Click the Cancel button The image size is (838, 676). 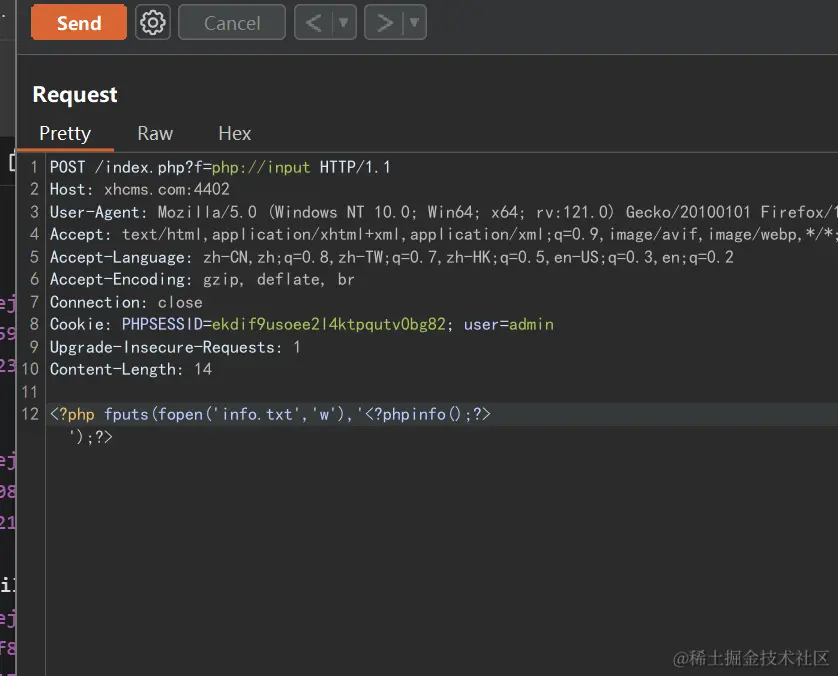tap(232, 22)
